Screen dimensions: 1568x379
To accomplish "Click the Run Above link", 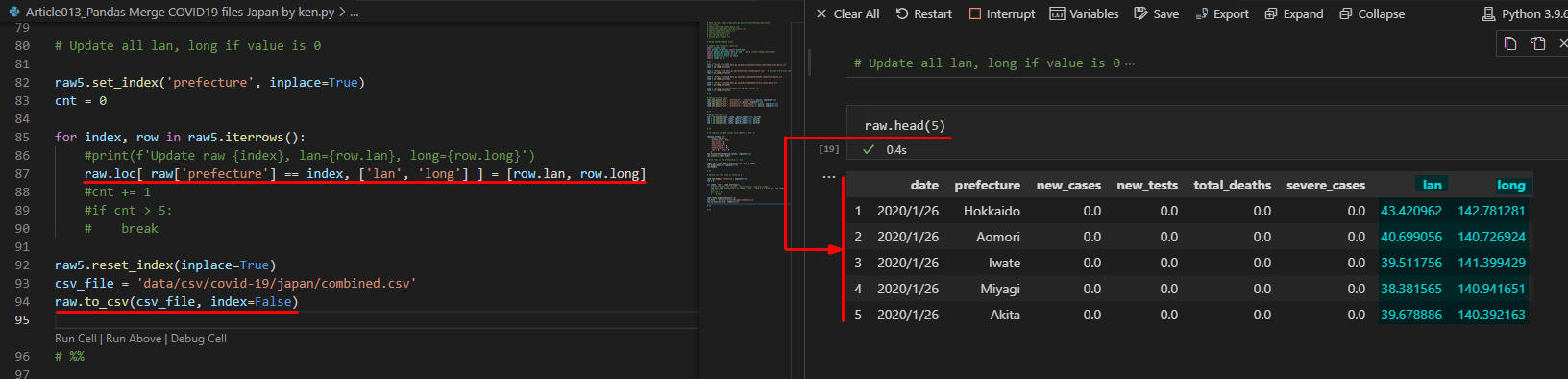I will point(134,339).
